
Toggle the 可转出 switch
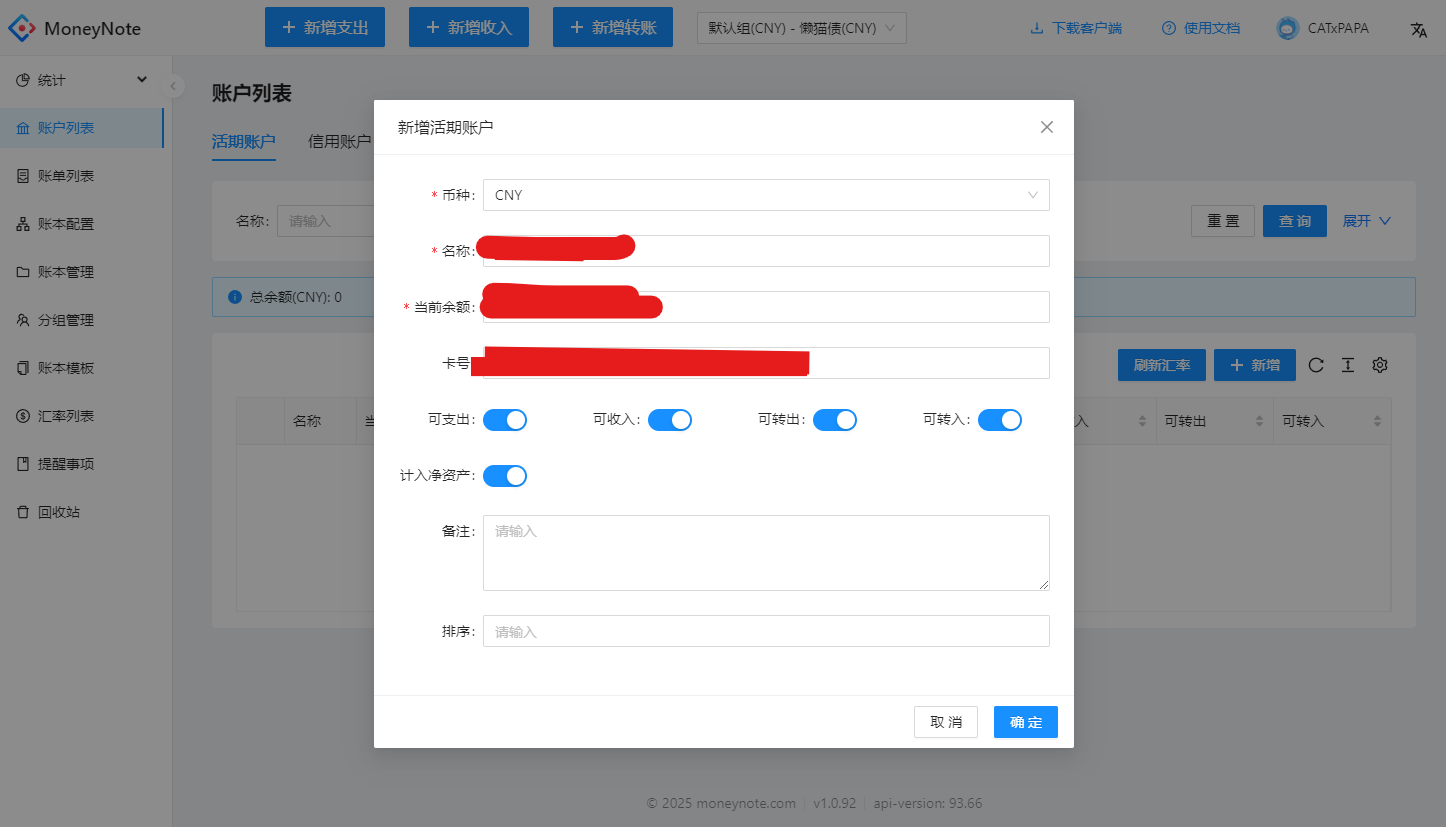point(835,420)
